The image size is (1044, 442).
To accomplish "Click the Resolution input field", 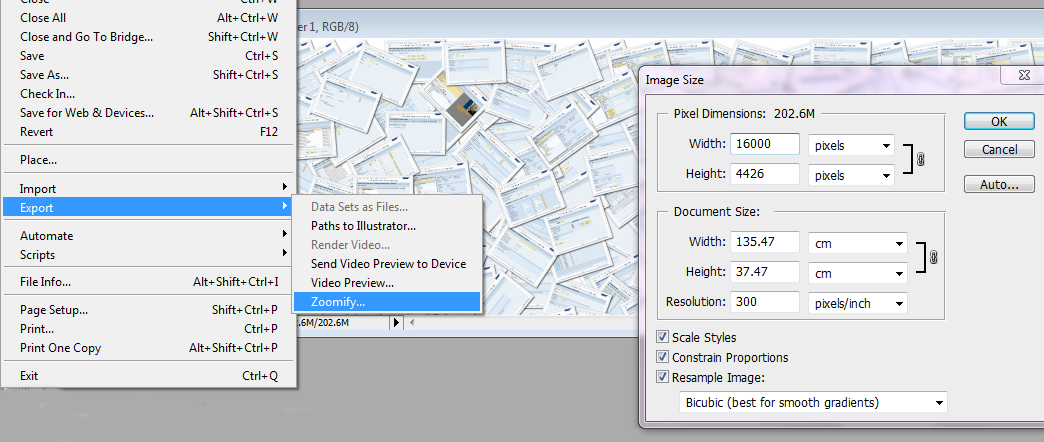I will coord(765,302).
